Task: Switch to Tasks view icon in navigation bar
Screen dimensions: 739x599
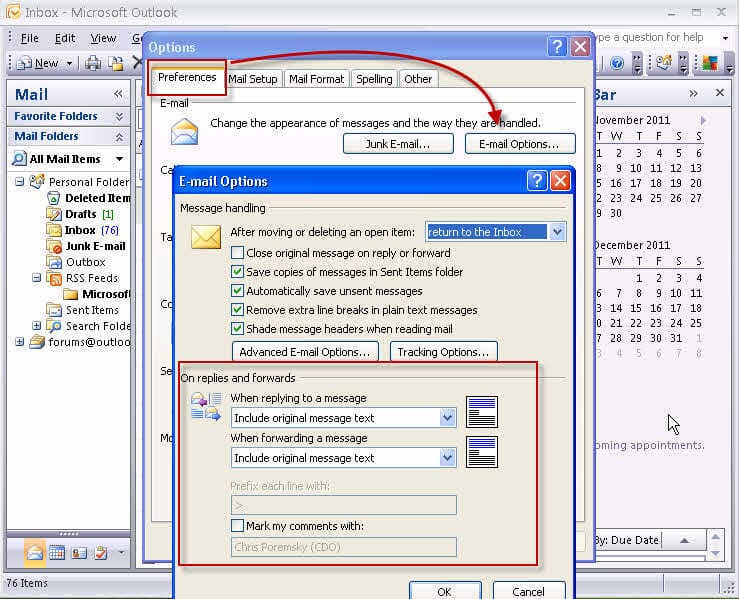Action: (100, 552)
